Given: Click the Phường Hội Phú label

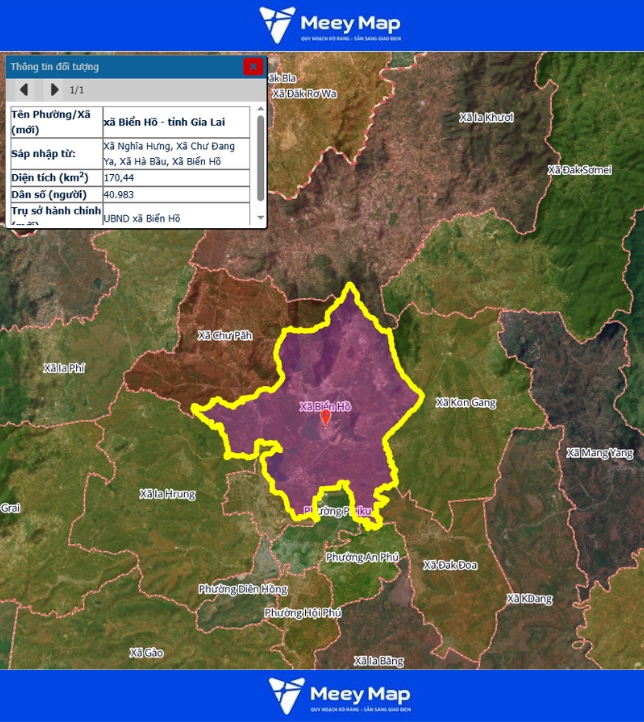Looking at the screenshot, I should coord(303,612).
